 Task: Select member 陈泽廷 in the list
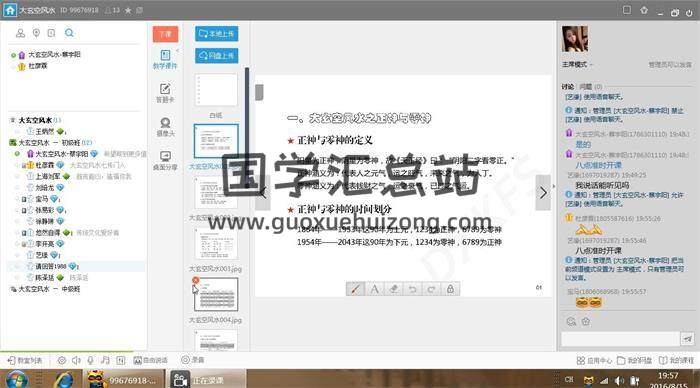tap(45, 278)
